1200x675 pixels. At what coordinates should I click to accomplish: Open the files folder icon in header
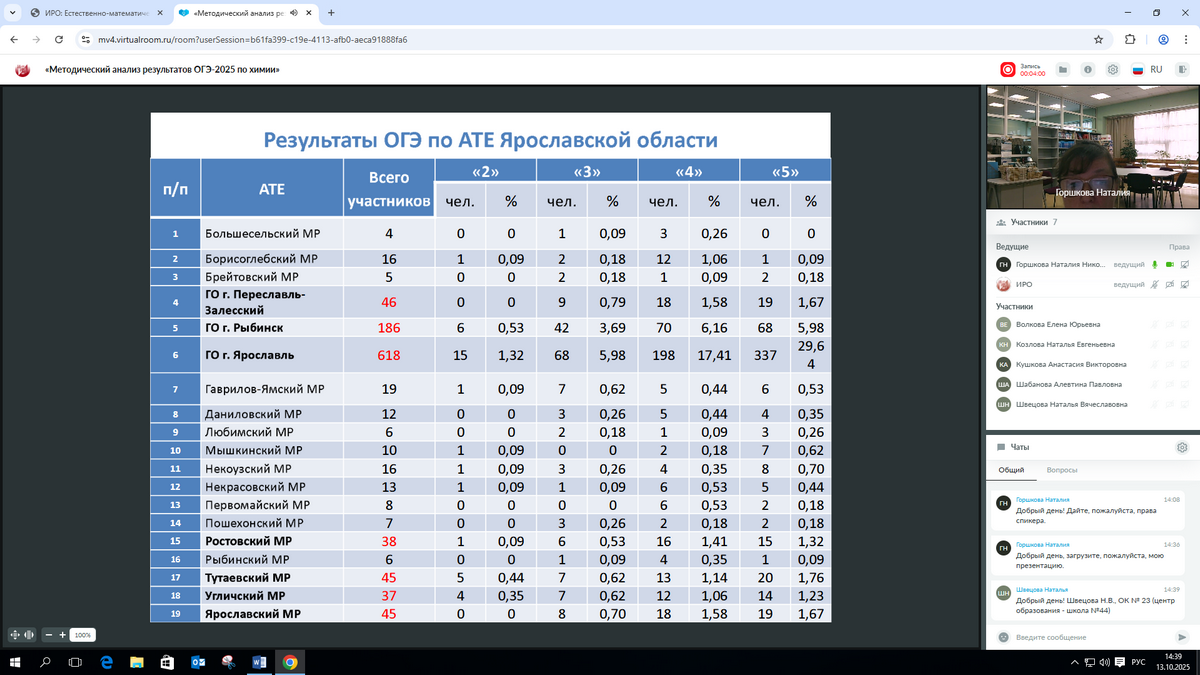(1063, 70)
